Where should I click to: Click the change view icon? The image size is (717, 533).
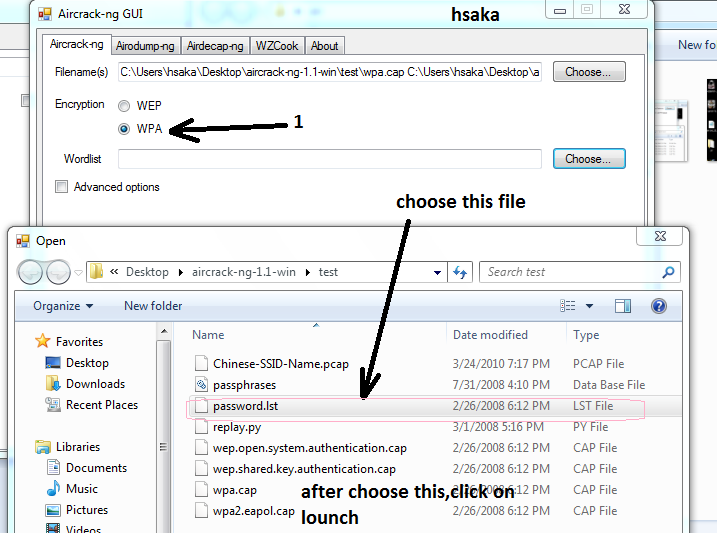567,306
